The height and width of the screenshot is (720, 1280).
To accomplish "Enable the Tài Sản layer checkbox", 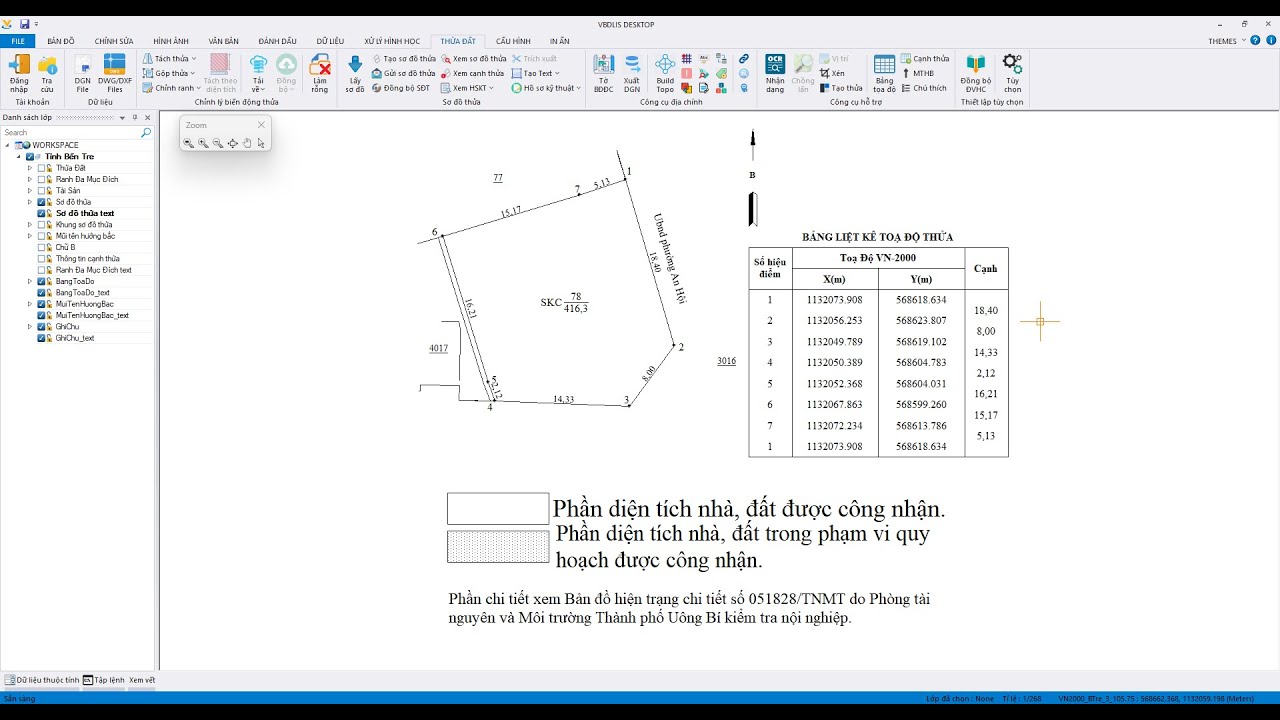I will click(x=42, y=190).
